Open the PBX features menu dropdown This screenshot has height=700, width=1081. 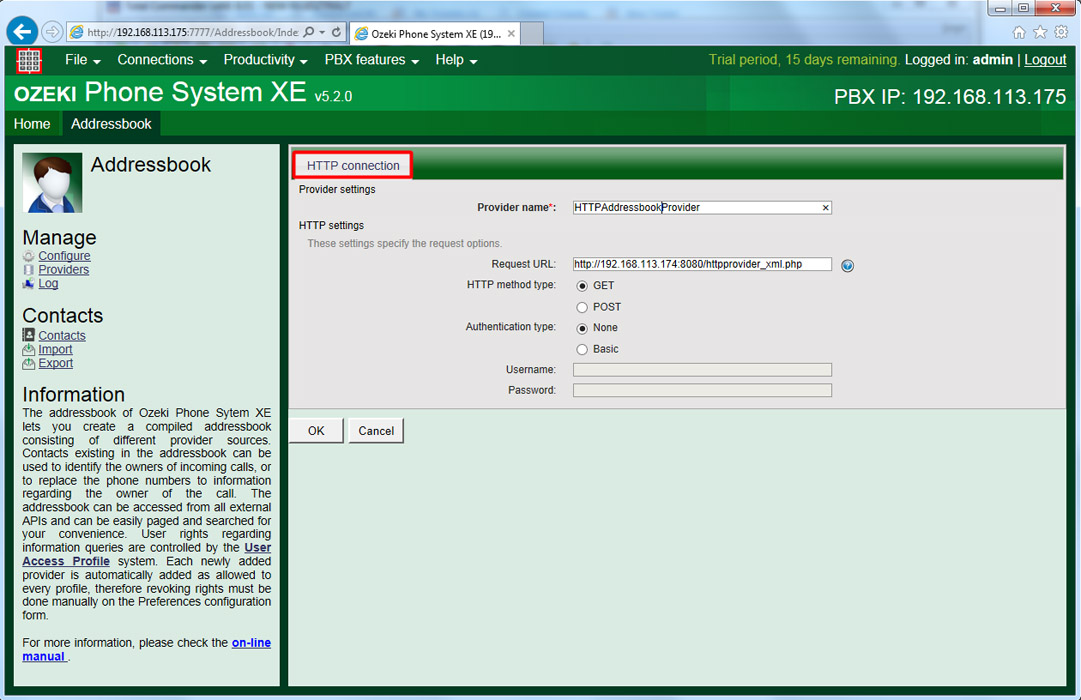click(x=372, y=60)
